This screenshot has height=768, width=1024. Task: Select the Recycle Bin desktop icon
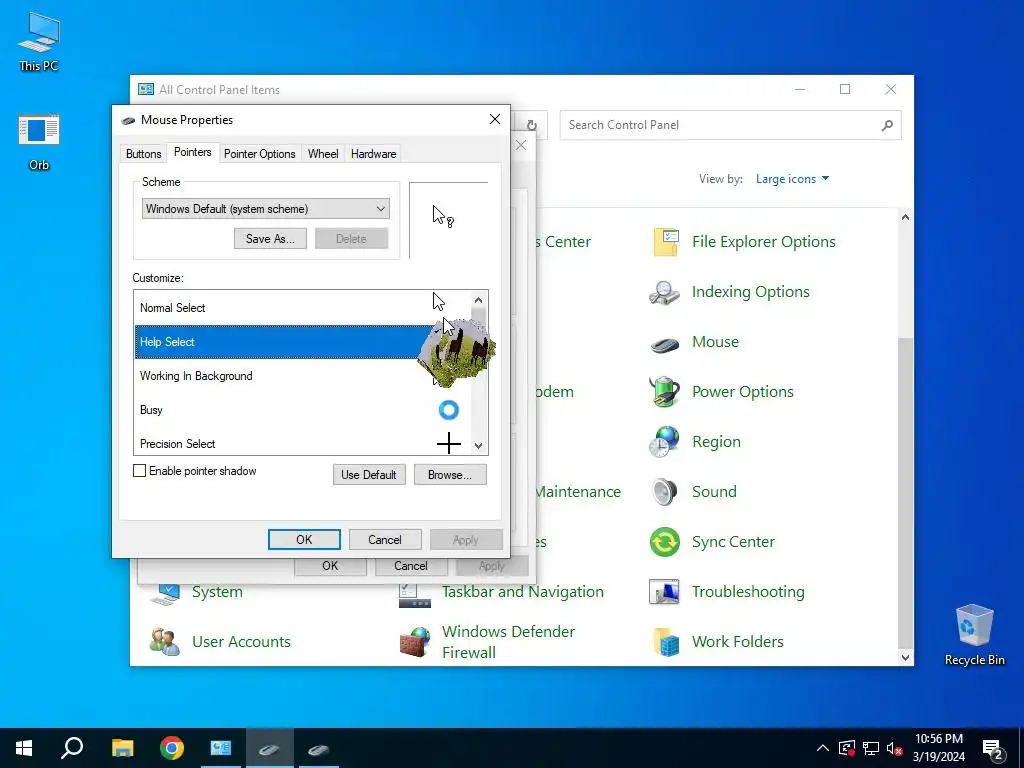pos(974,635)
